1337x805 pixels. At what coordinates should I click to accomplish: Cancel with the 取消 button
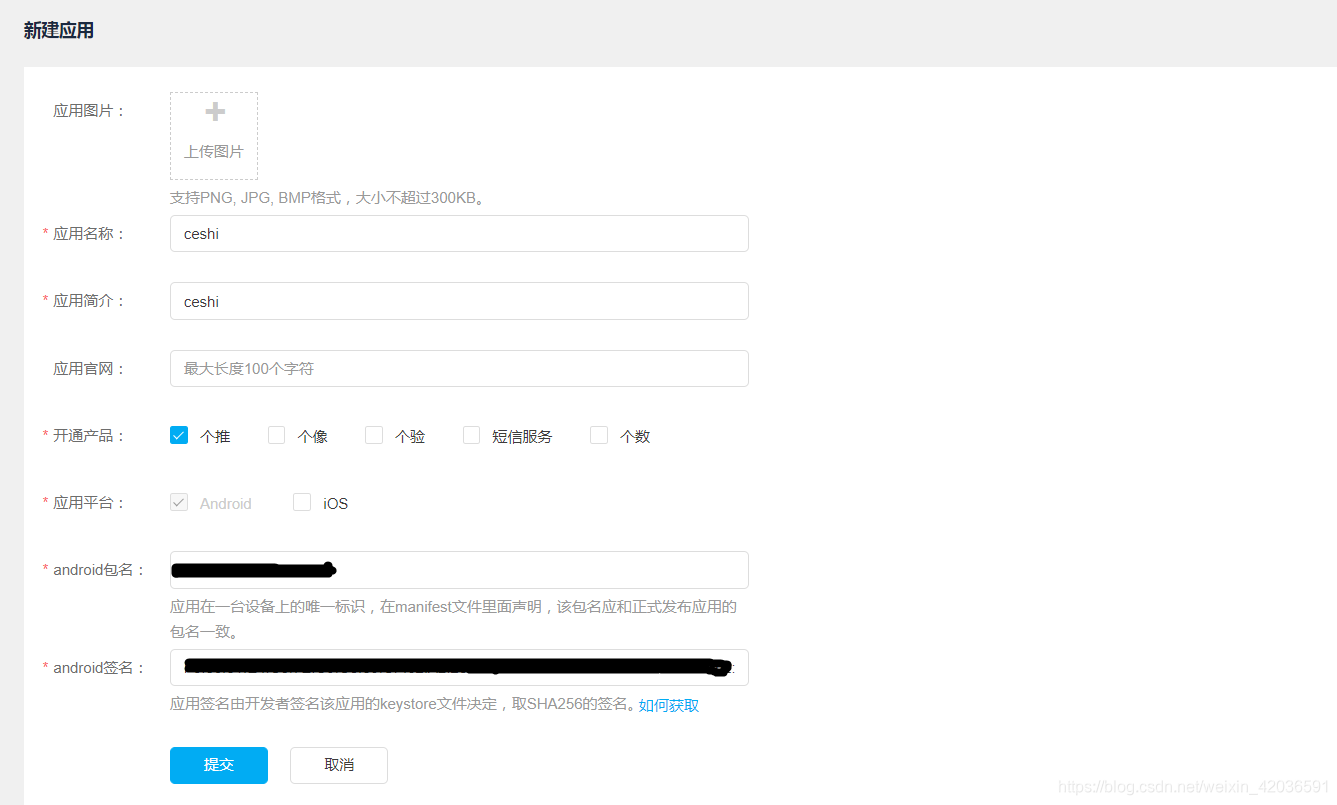click(339, 765)
